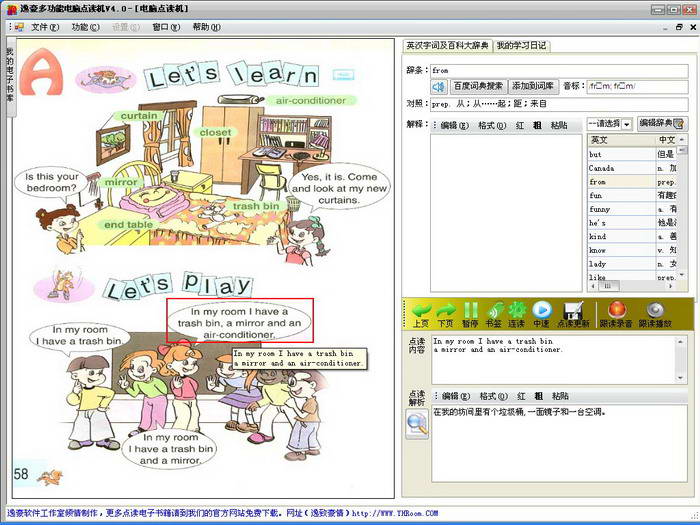The image size is (700, 525).
Task: Go to previous page (上页)
Action: 421,315
